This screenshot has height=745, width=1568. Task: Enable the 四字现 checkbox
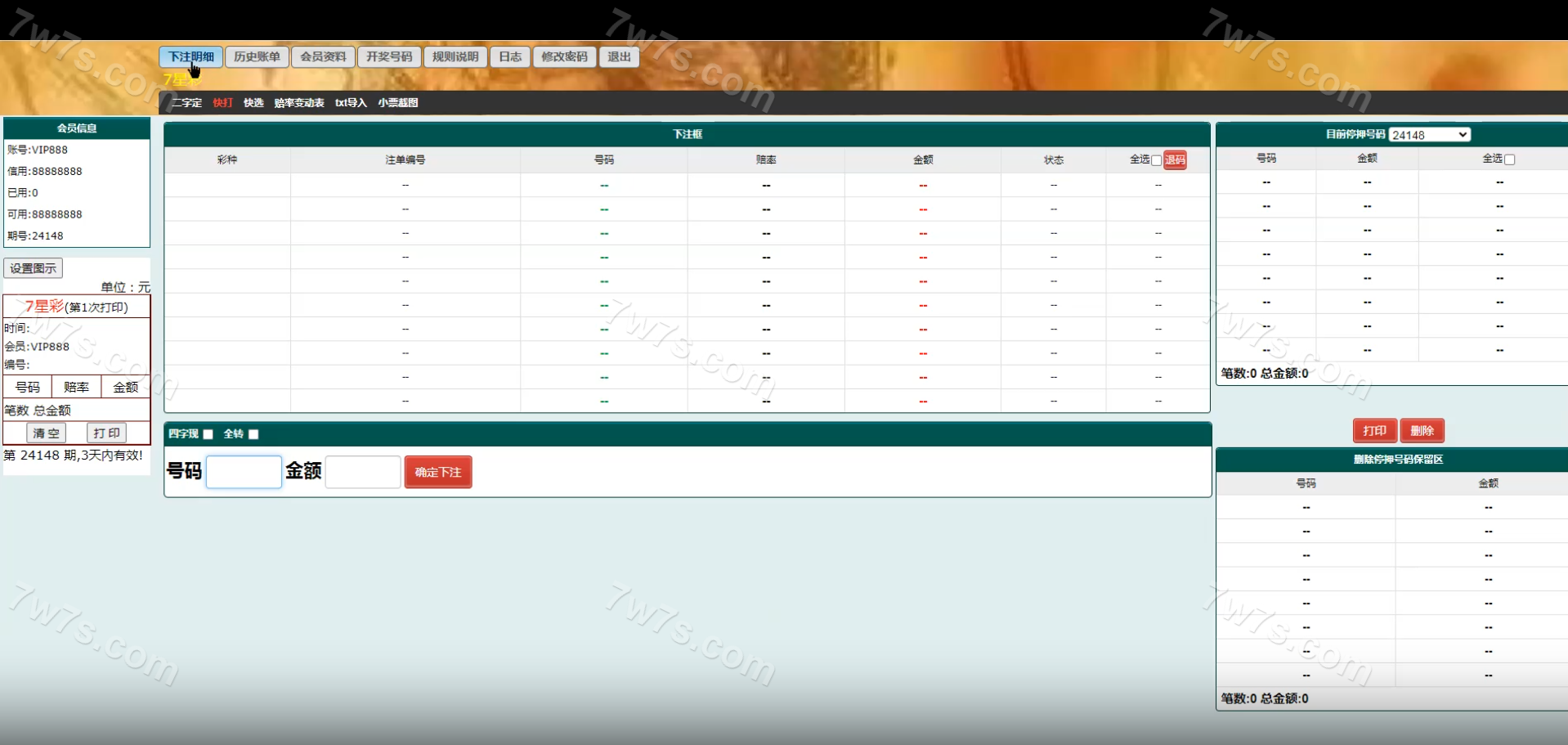coord(208,434)
